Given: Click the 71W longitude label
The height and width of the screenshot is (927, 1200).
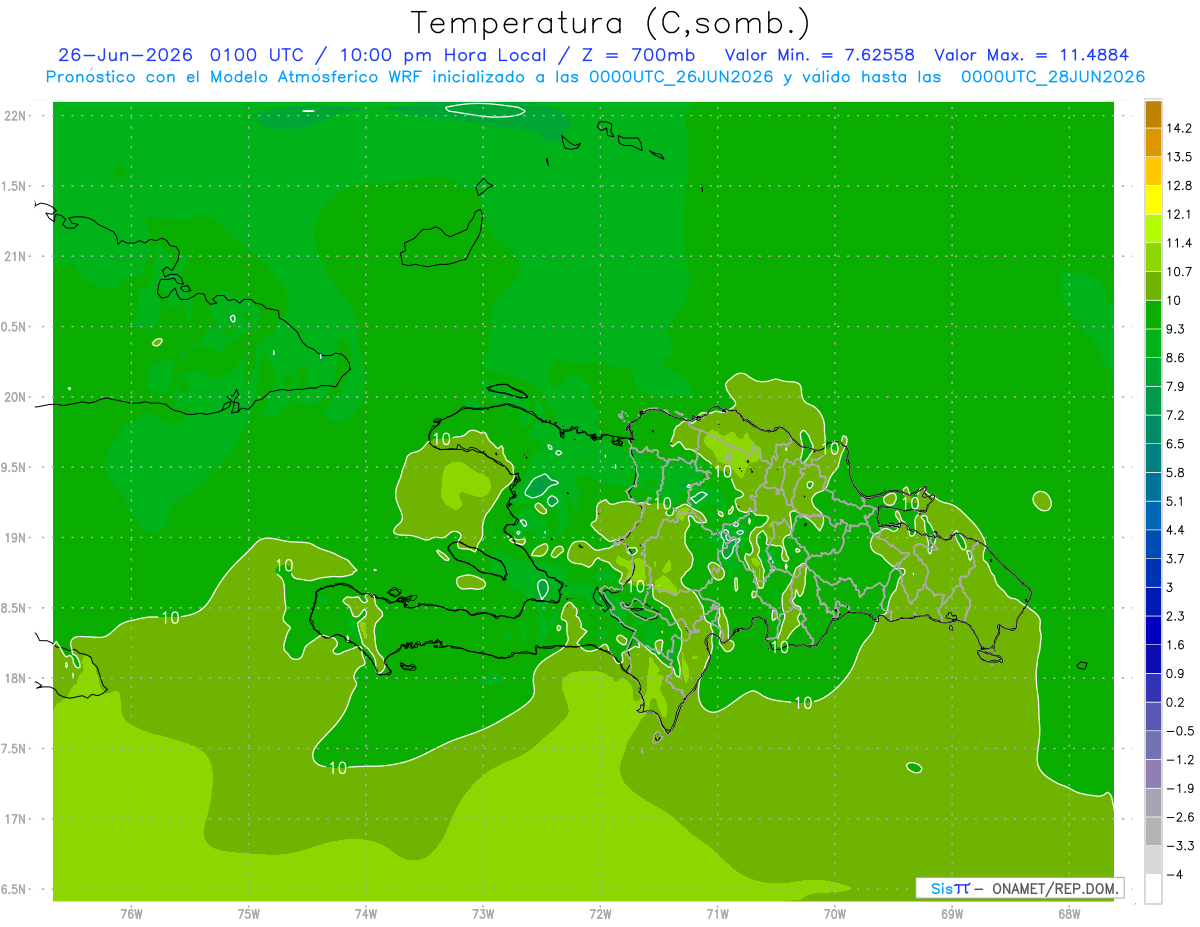Looking at the screenshot, I should coord(717,913).
